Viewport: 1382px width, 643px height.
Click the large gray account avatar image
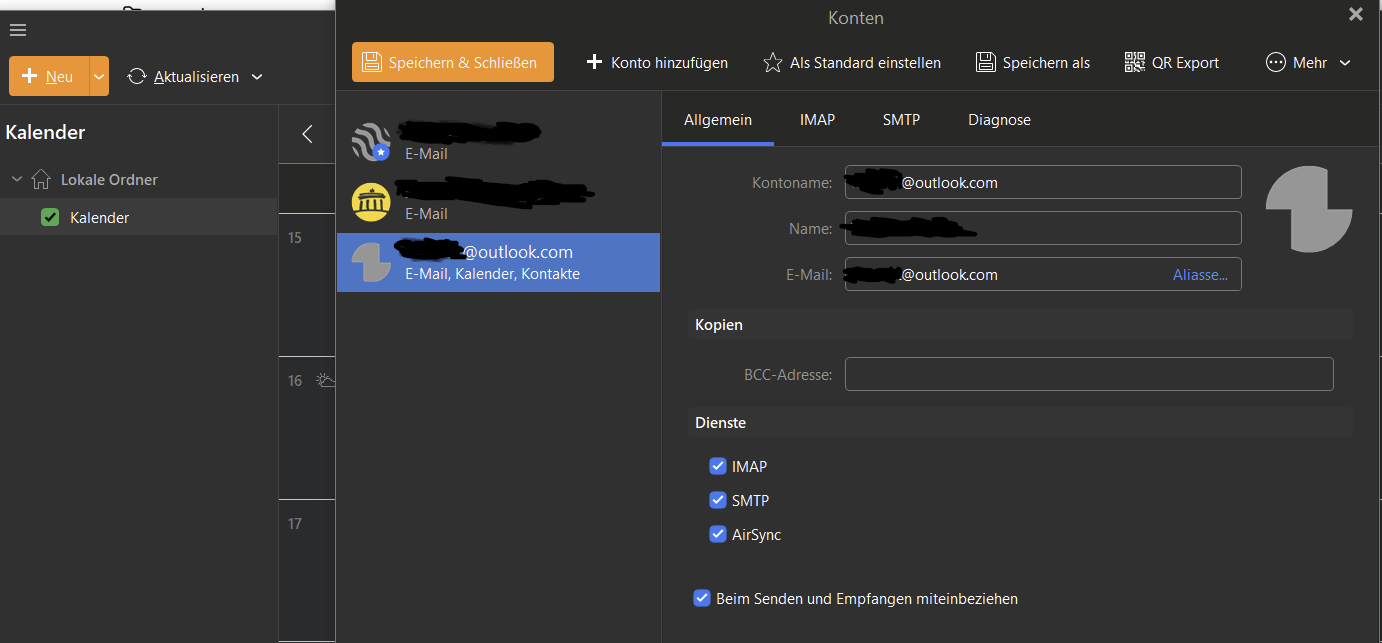[x=1308, y=209]
